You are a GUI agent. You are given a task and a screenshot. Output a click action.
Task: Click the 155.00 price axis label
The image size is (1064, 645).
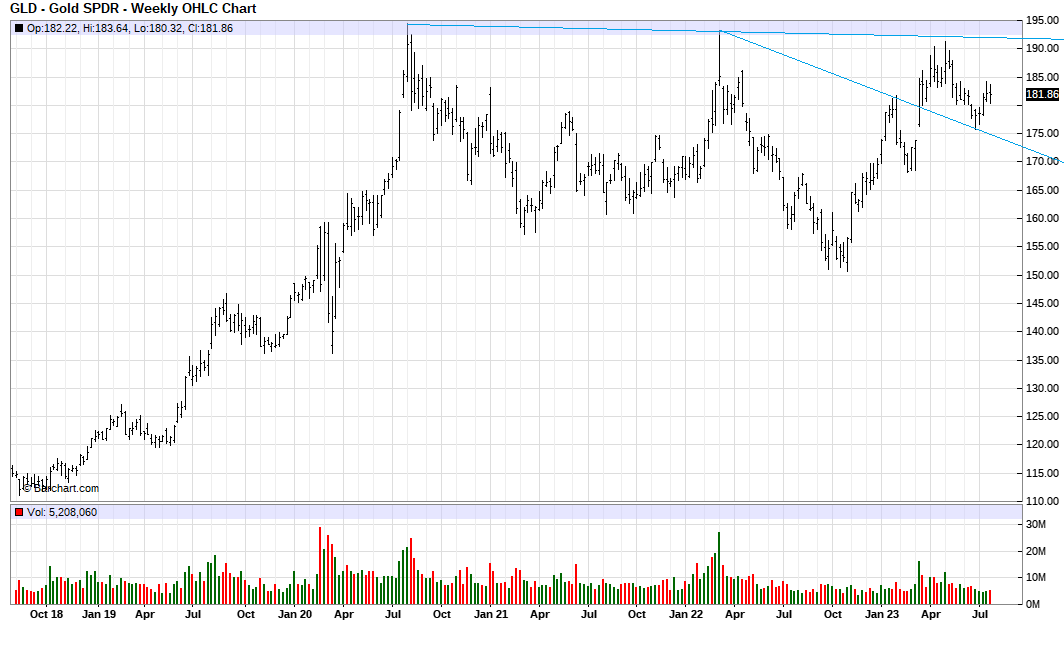coord(1042,246)
